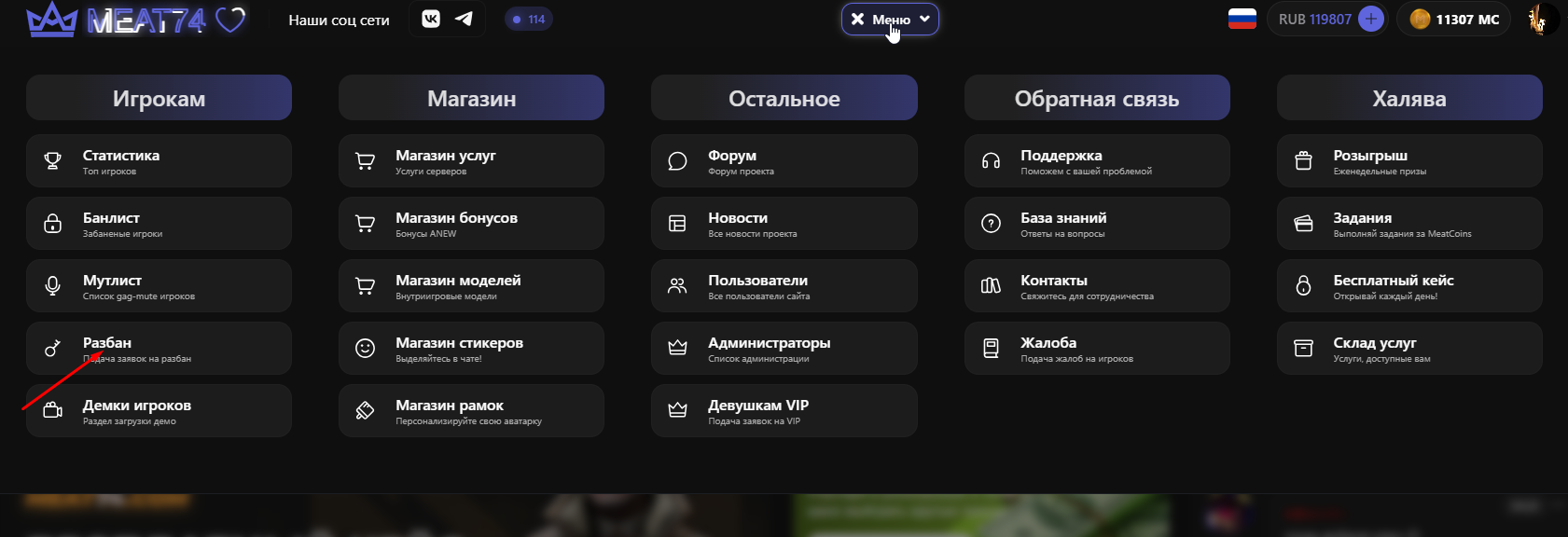Viewport: 1568px width, 537px height.
Task: Open the user avatar profile menu
Action: pos(1540,19)
